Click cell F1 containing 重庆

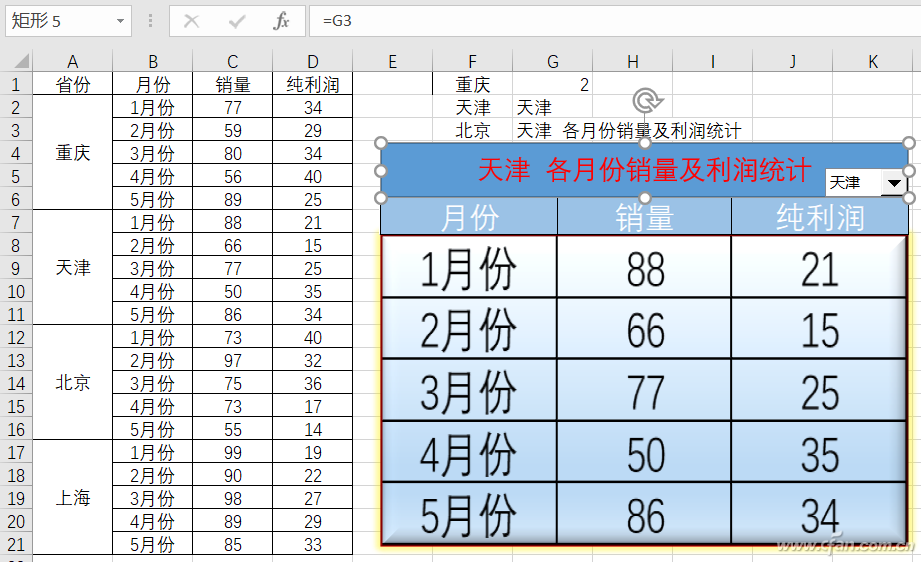point(472,84)
